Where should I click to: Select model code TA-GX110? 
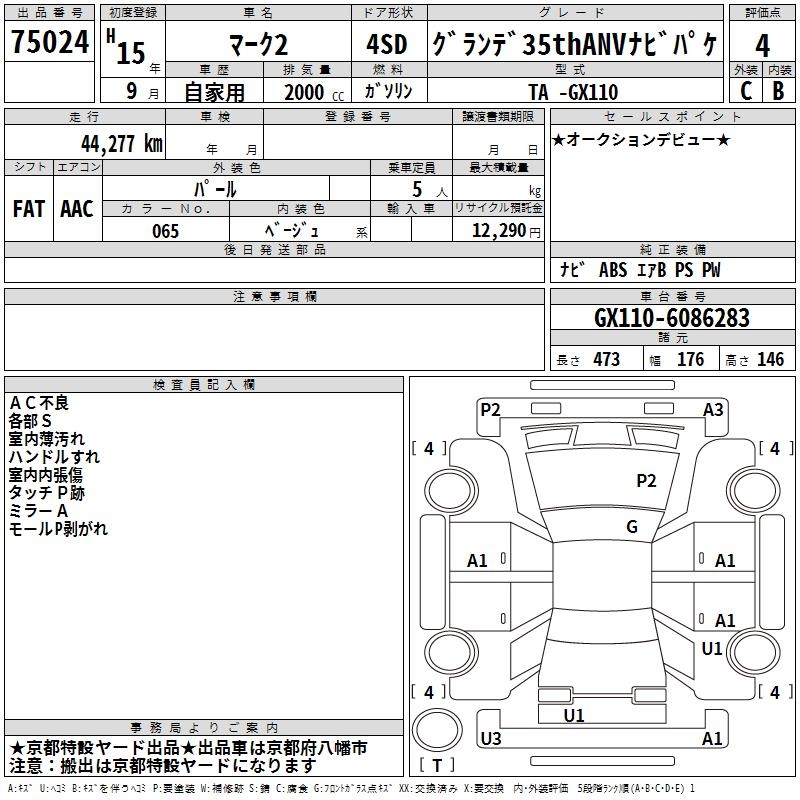point(573,92)
